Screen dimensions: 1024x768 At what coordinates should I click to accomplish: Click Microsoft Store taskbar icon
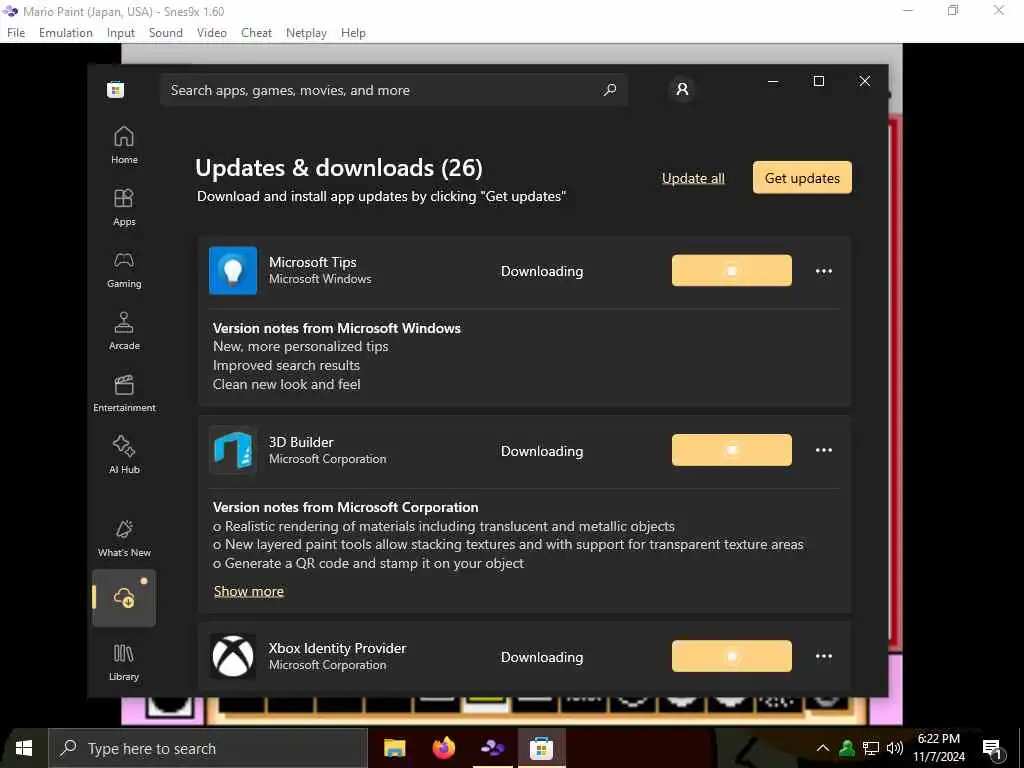coord(541,748)
